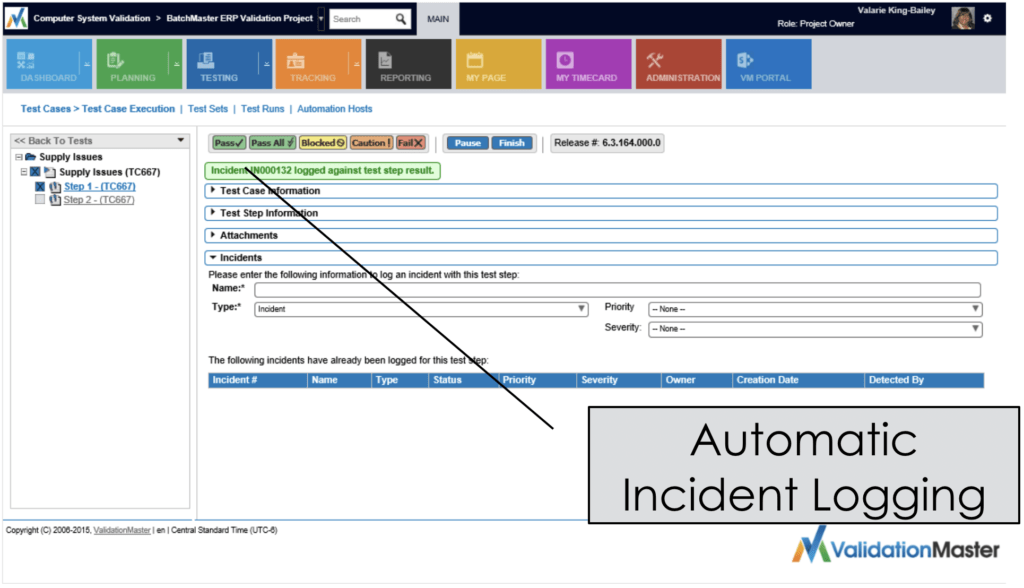The image size is (1024, 588).
Task: Collapse the Supply Issues (TC667) tree node
Action: coord(24,172)
